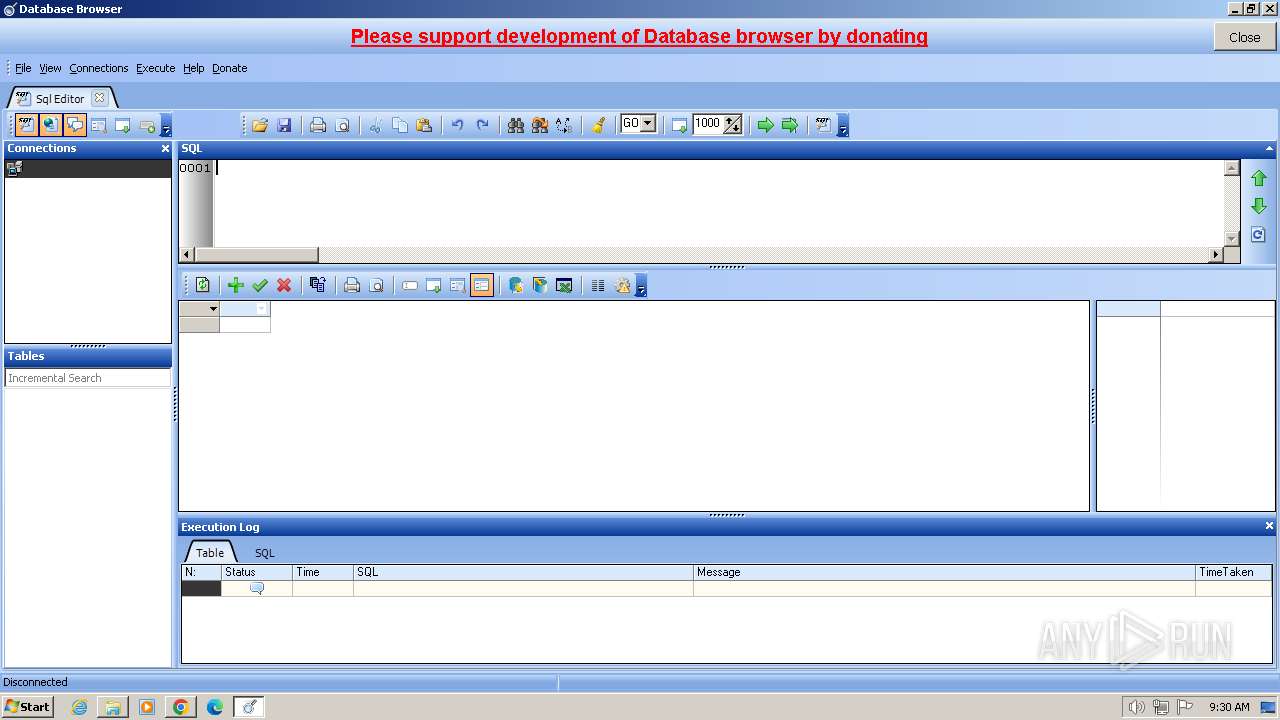Click the green plus add record icon
This screenshot has width=1280, height=720.
click(x=236, y=285)
